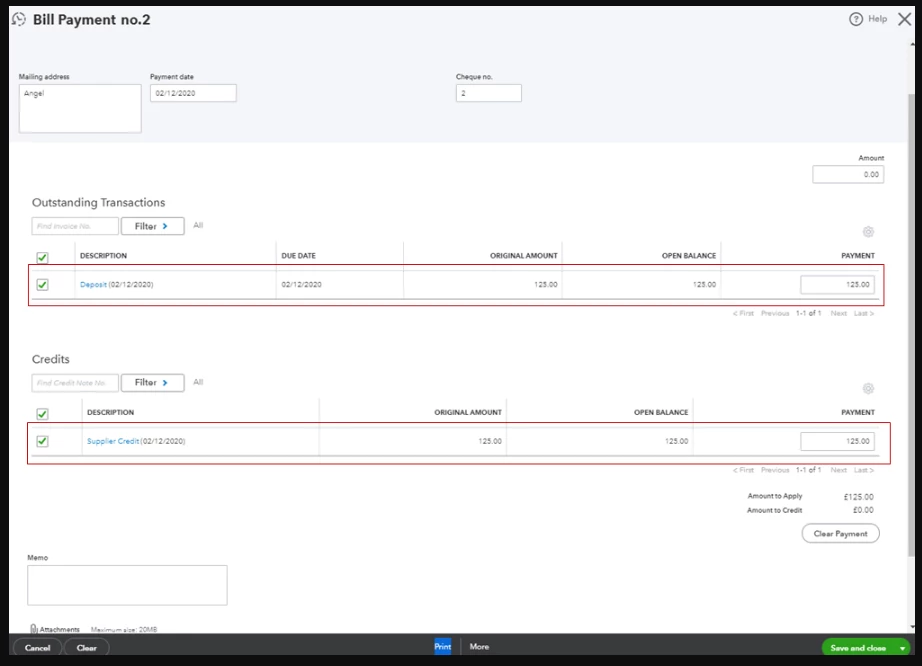Viewport: 922px width, 666px height.
Task: Click the All label beside Outstanding Transactions Filter
Action: (x=198, y=225)
